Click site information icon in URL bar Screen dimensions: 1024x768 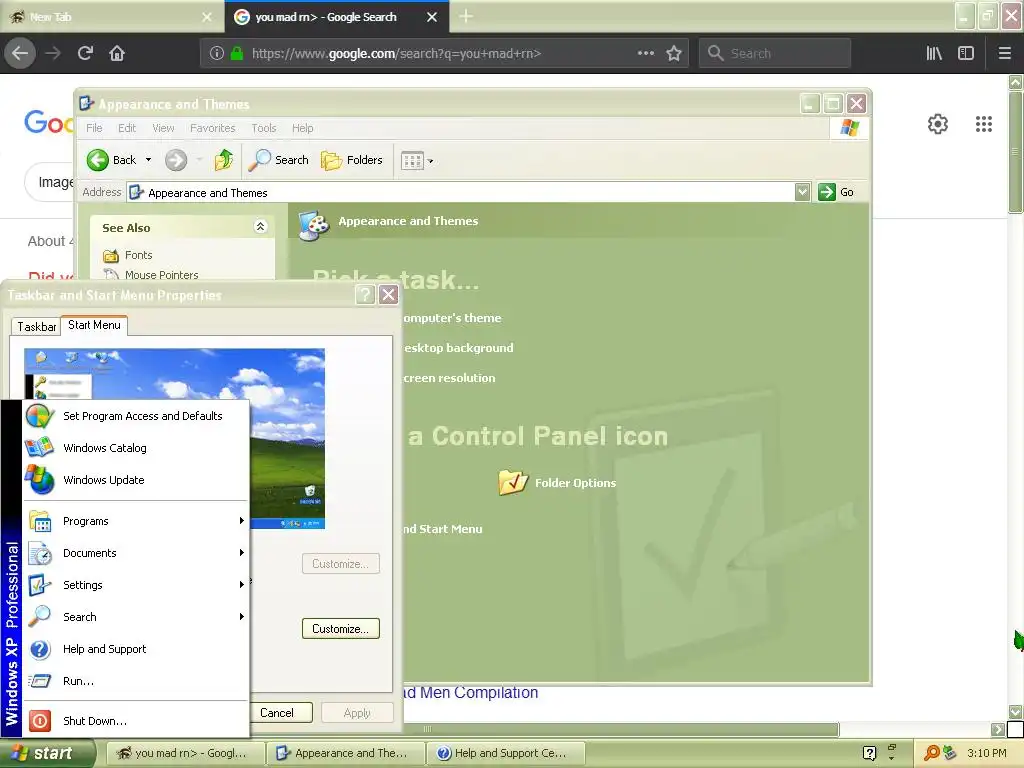[217, 54]
